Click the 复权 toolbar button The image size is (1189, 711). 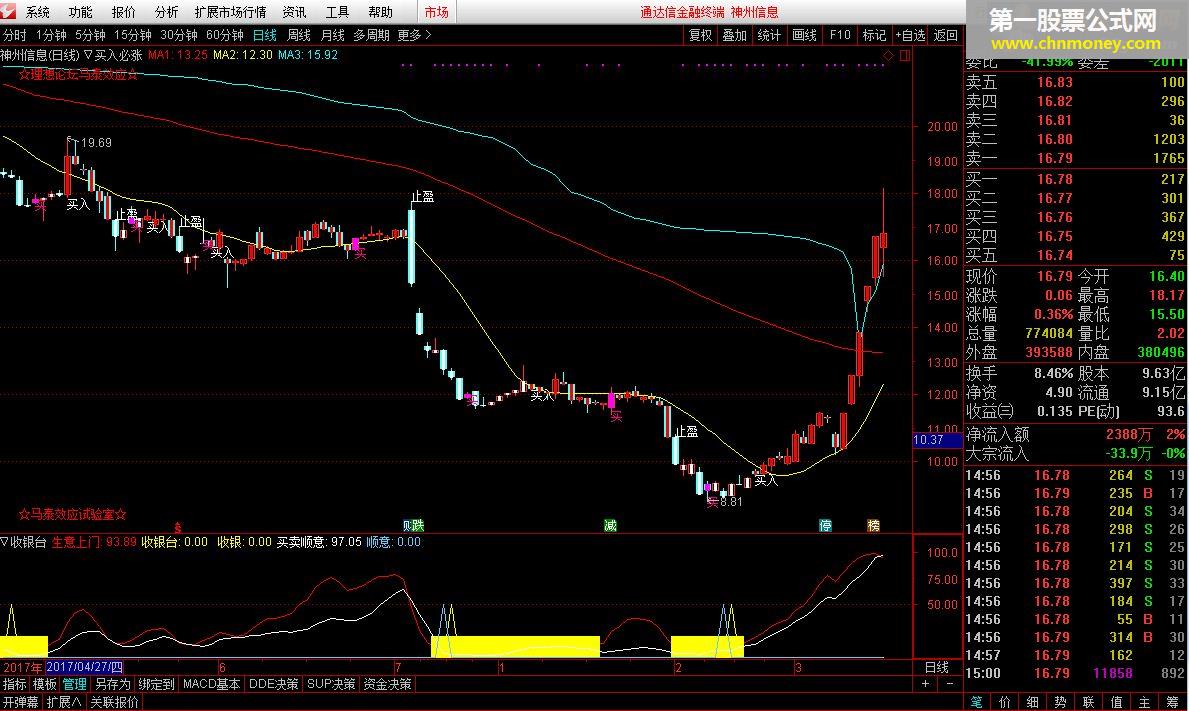pos(700,35)
